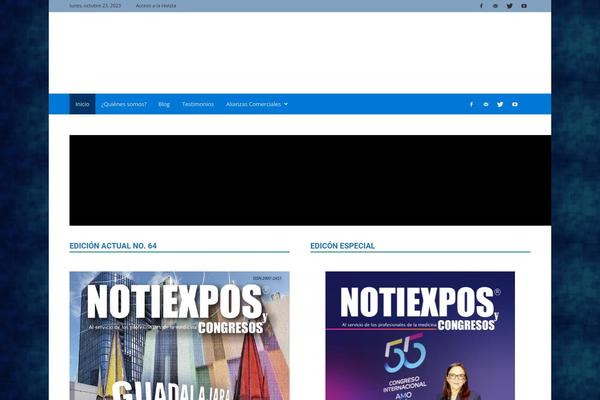Open Twitter icon in the blue navigation bar
Screen dimensions: 600x400
500,104
